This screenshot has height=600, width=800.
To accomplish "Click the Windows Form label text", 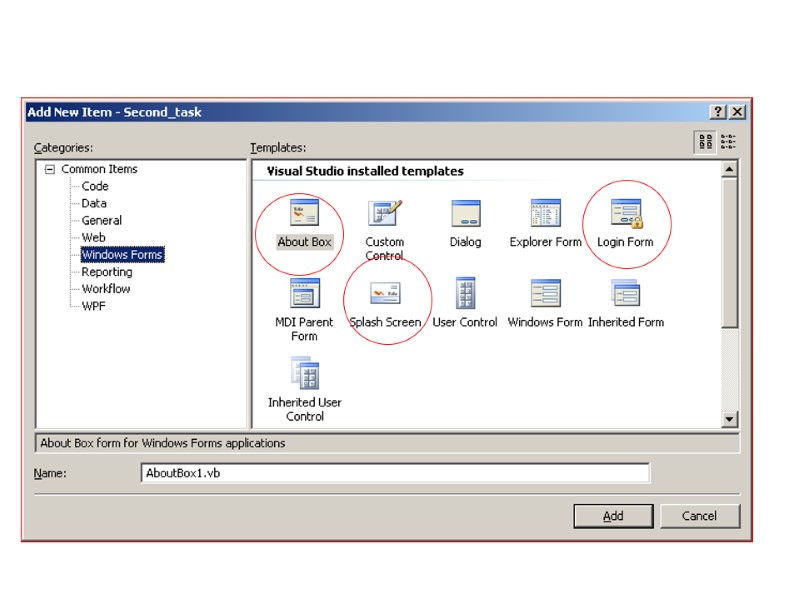I will tap(545, 322).
